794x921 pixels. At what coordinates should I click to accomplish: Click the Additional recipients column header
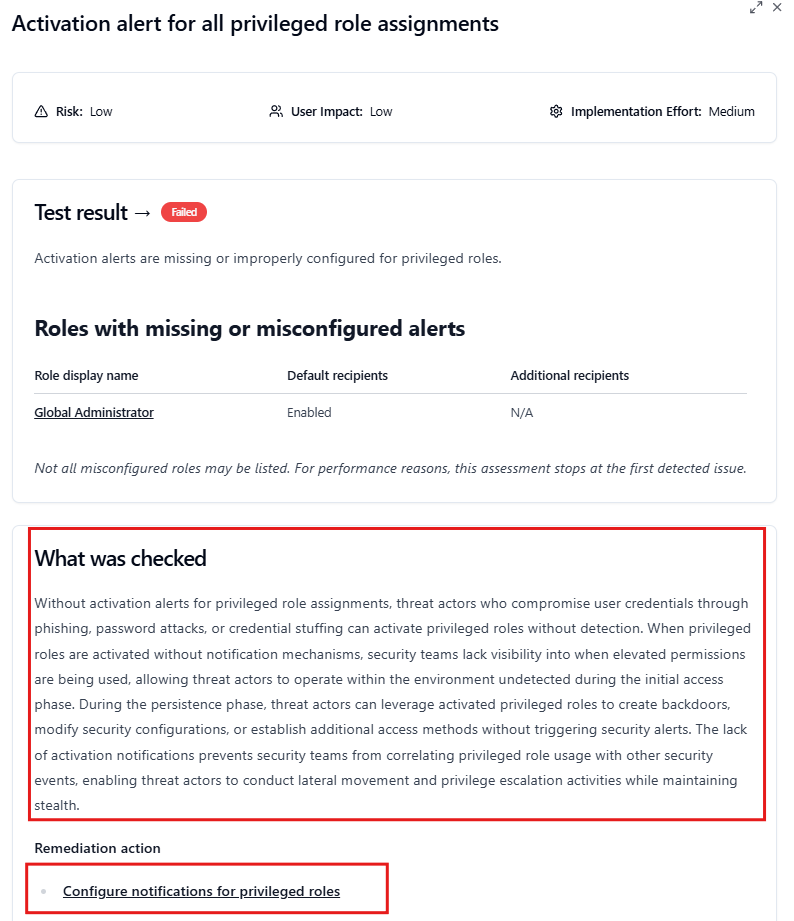coord(569,375)
